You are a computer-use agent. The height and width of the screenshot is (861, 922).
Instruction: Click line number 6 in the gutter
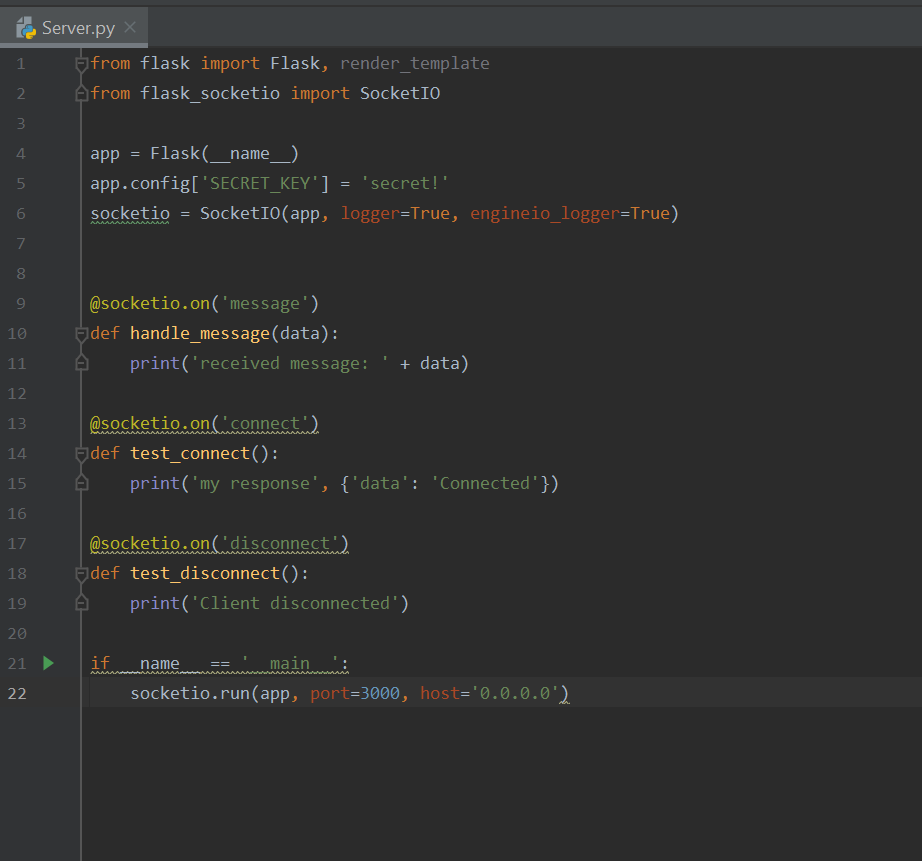coord(21,213)
